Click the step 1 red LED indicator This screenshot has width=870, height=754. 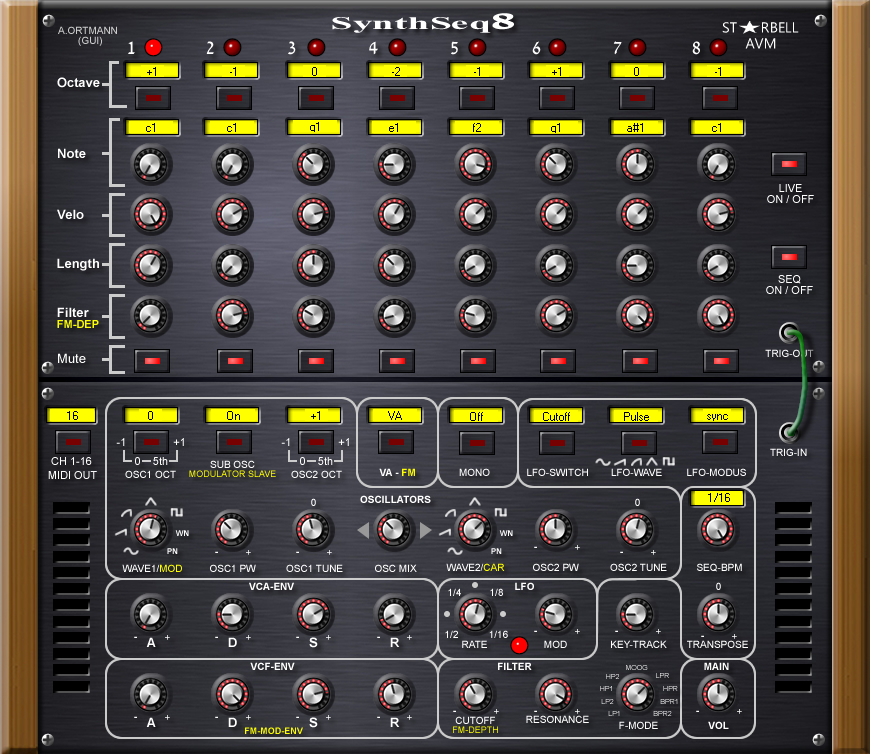[x=153, y=48]
